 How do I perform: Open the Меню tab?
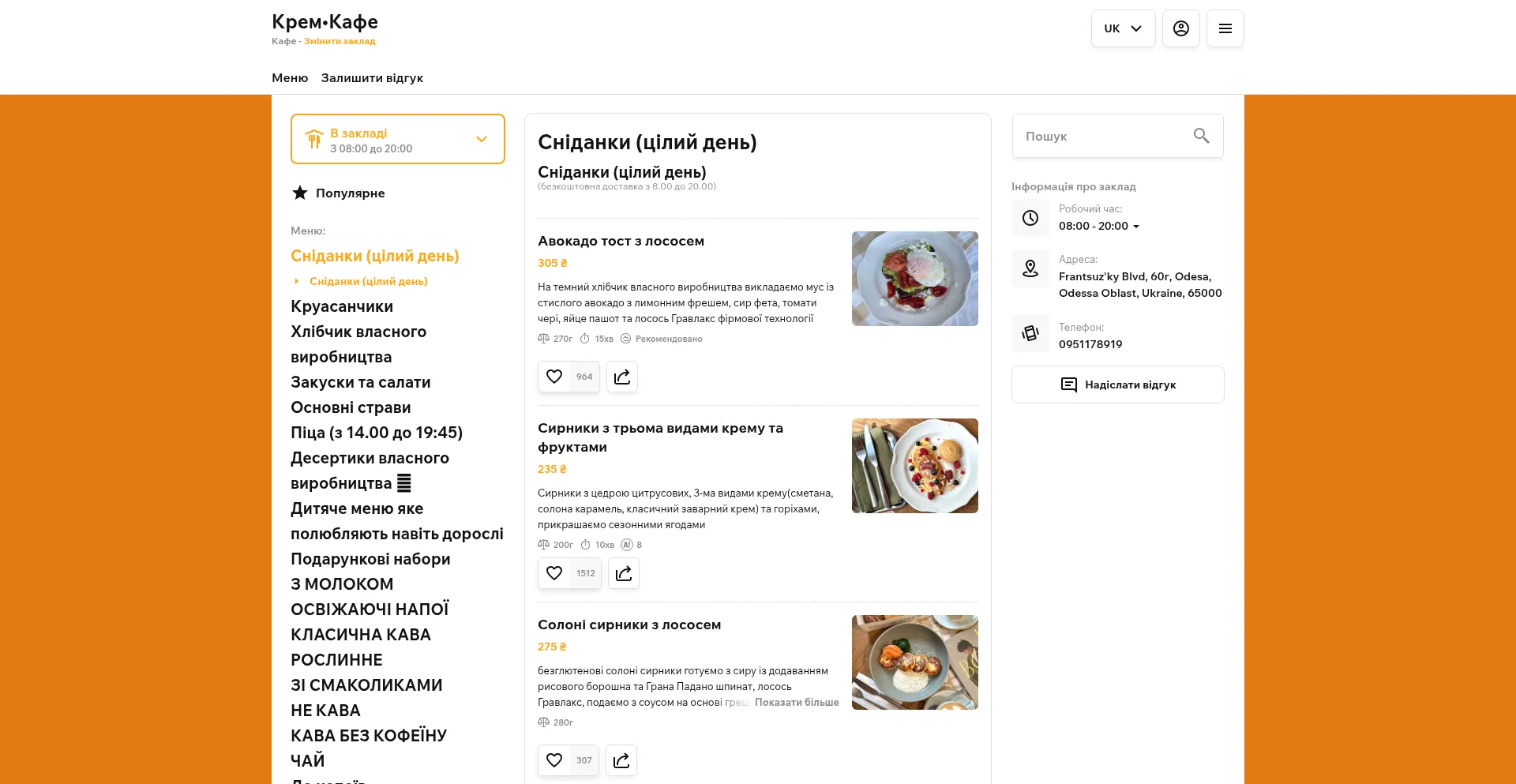click(x=290, y=78)
